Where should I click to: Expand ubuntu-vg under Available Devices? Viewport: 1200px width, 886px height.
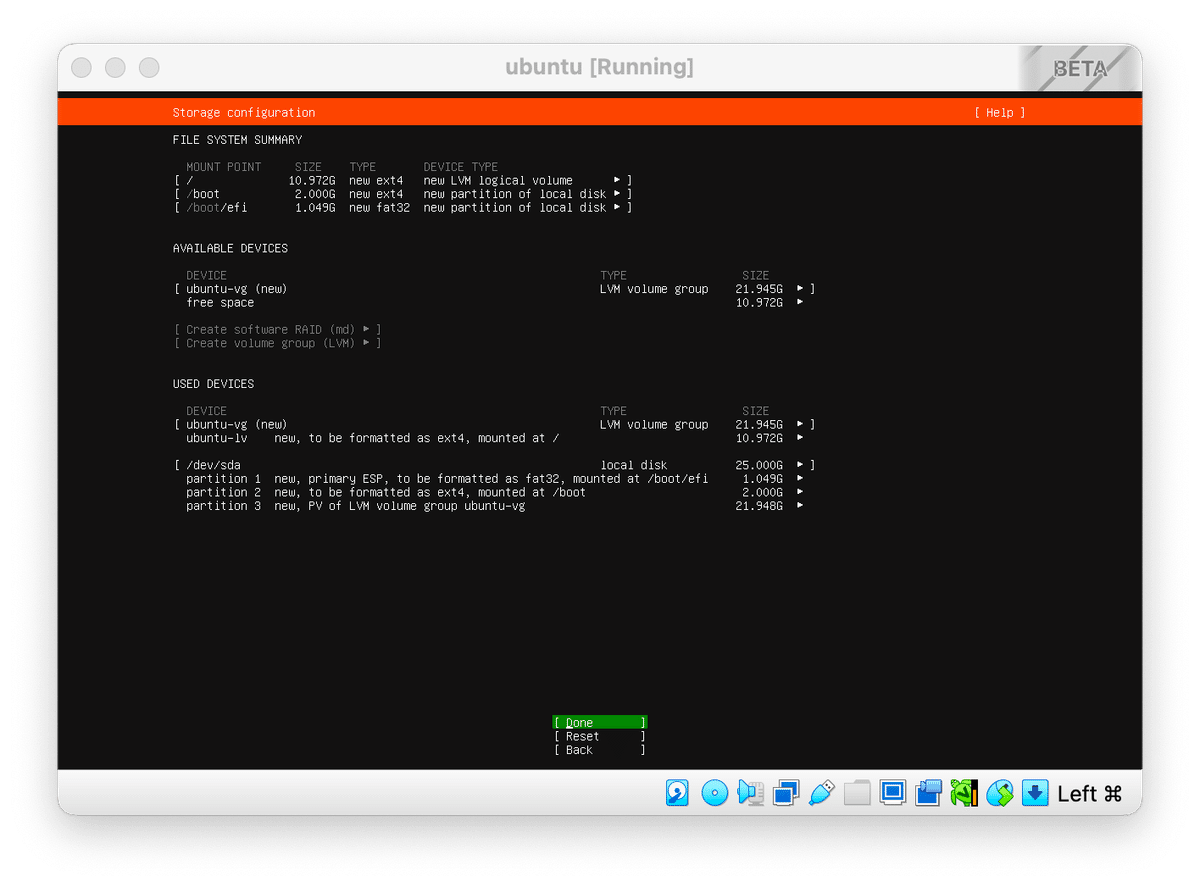click(x=495, y=289)
